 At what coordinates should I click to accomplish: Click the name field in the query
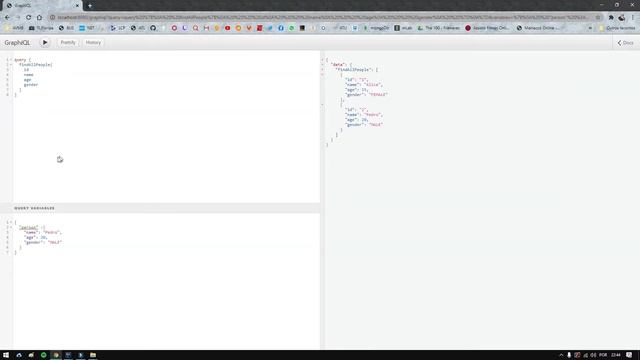pyautogui.click(x=28, y=75)
